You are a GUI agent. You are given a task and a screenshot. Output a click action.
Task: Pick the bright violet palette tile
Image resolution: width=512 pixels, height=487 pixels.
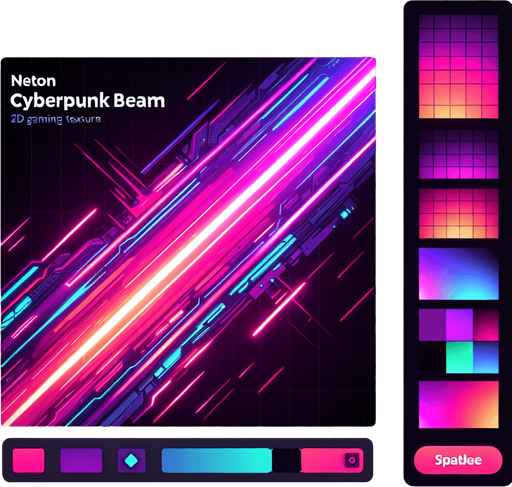[x=459, y=325]
